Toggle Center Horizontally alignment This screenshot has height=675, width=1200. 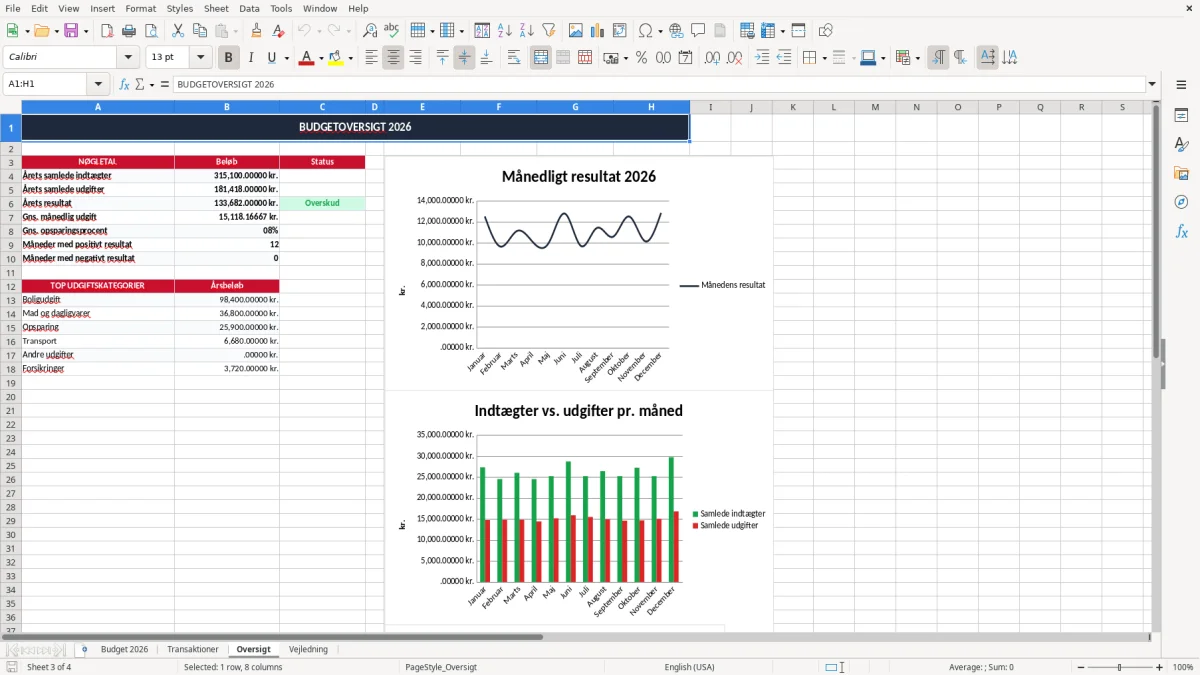(x=393, y=58)
